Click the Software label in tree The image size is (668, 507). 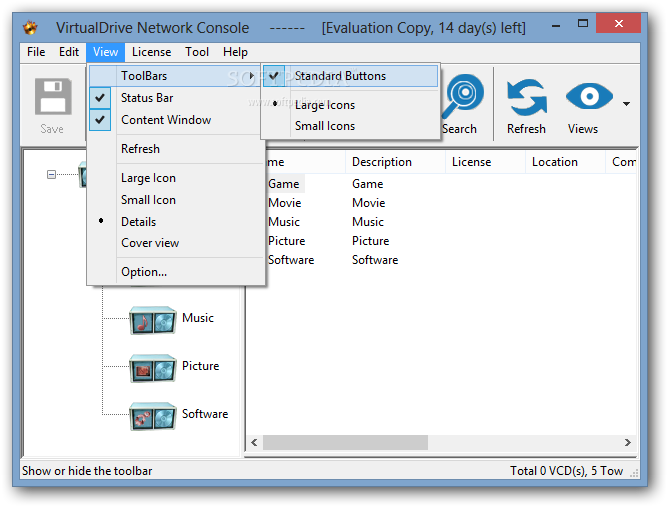(x=205, y=414)
